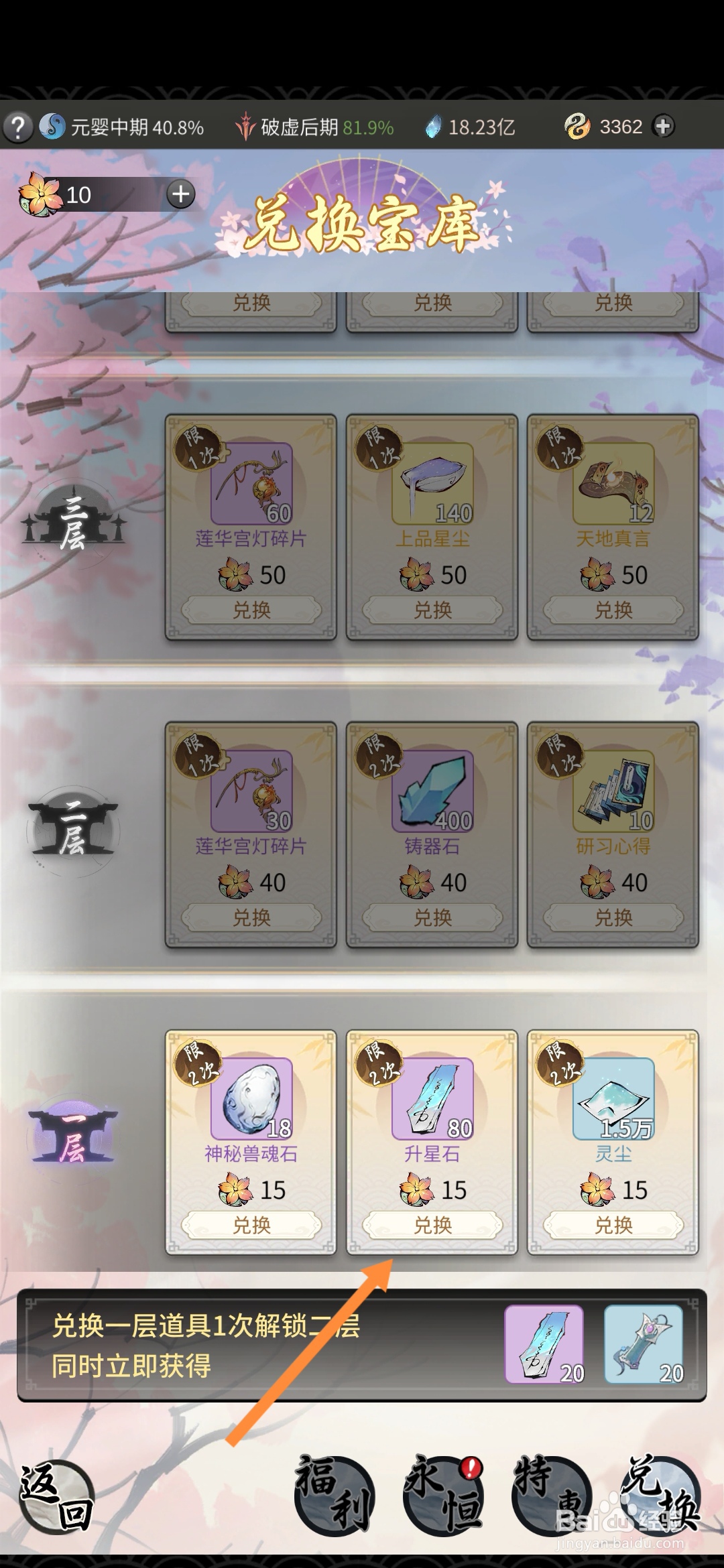Exchange 灵尘 for 15 flowers
Viewport: 724px width, 1568px height.
pos(613,1225)
